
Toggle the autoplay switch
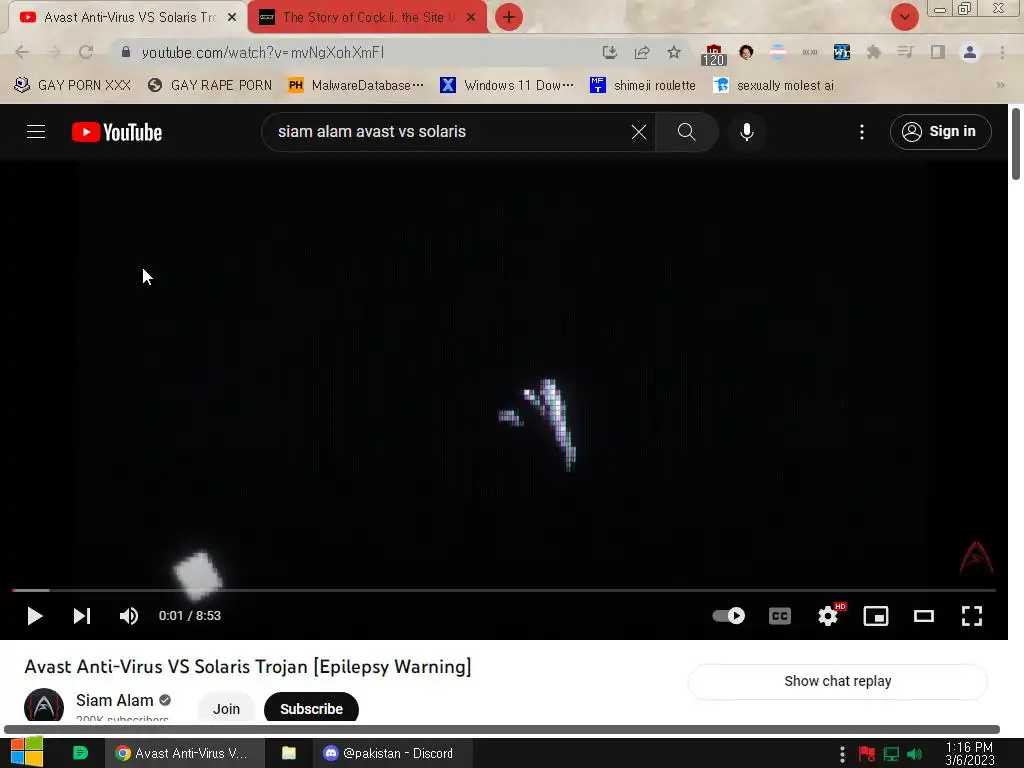729,616
